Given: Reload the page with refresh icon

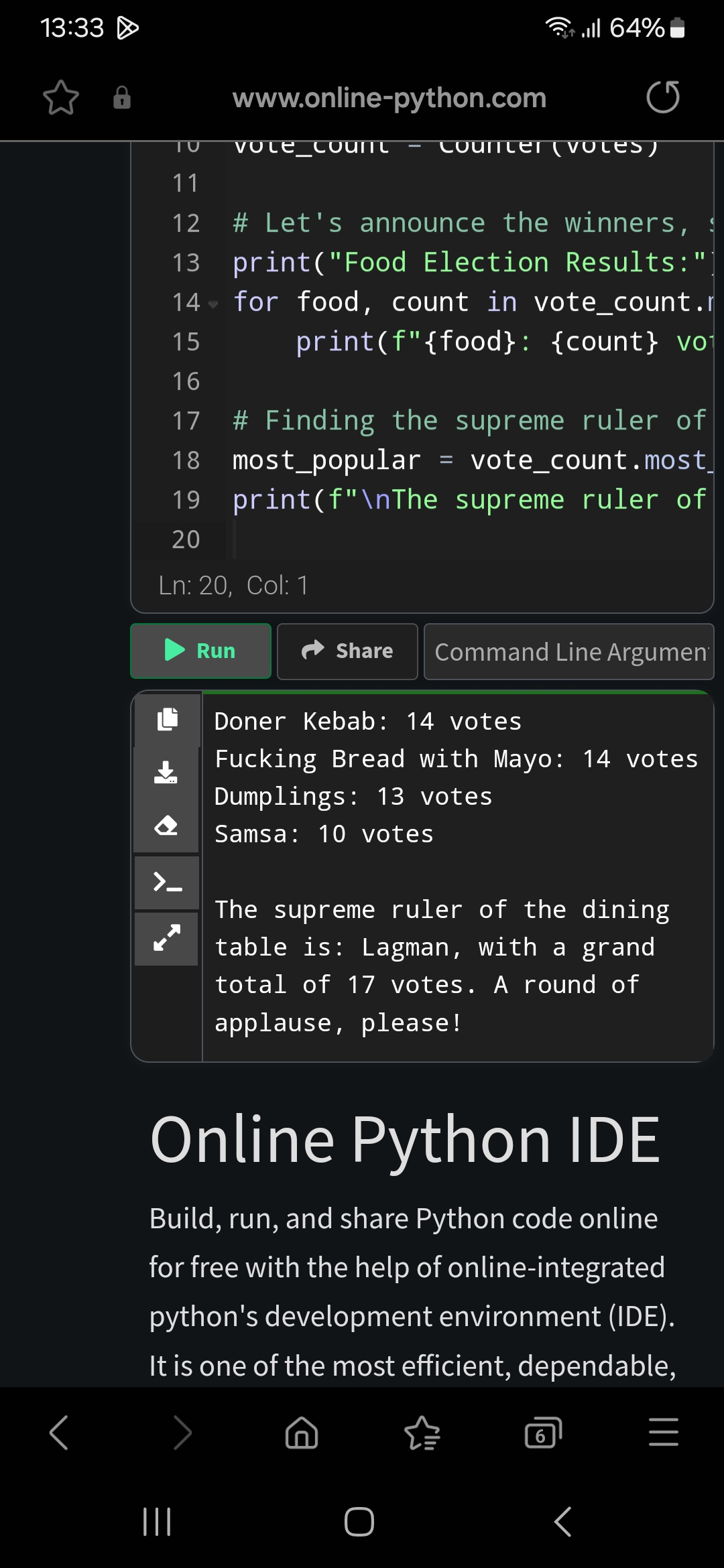Looking at the screenshot, I should click(662, 98).
